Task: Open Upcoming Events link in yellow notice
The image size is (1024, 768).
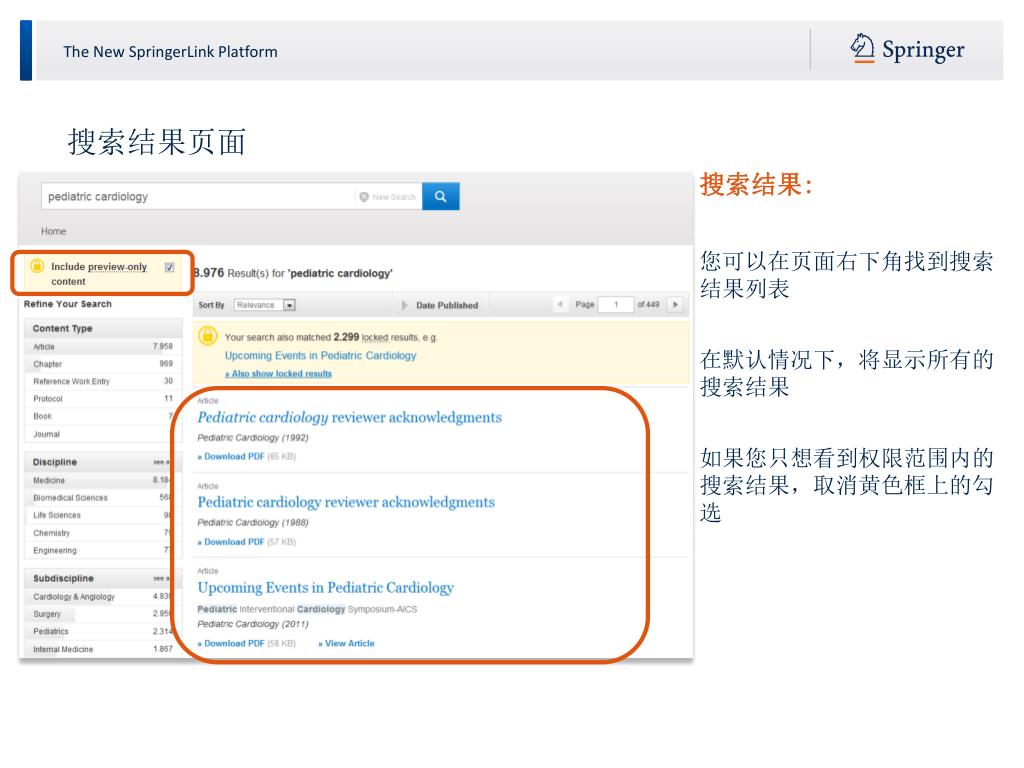Action: 321,355
